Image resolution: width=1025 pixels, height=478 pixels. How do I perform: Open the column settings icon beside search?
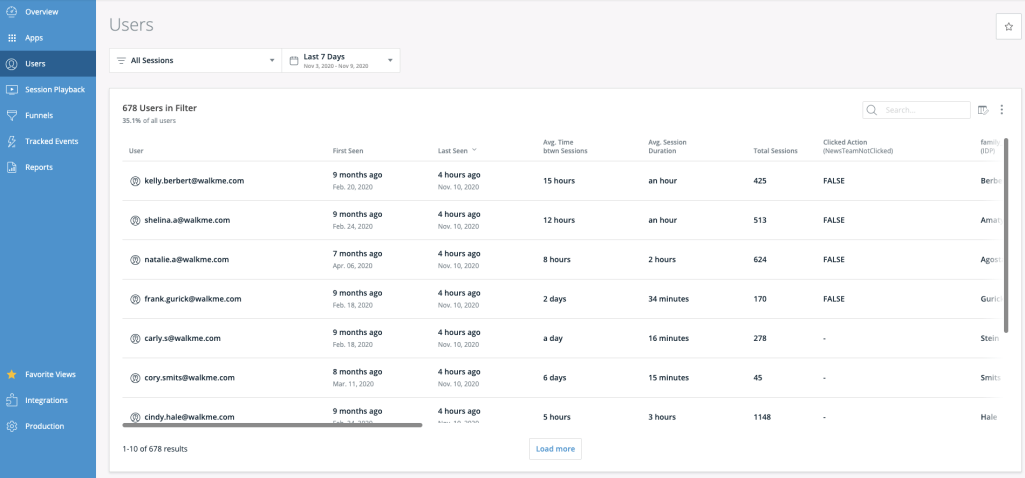pyautogui.click(x=983, y=110)
